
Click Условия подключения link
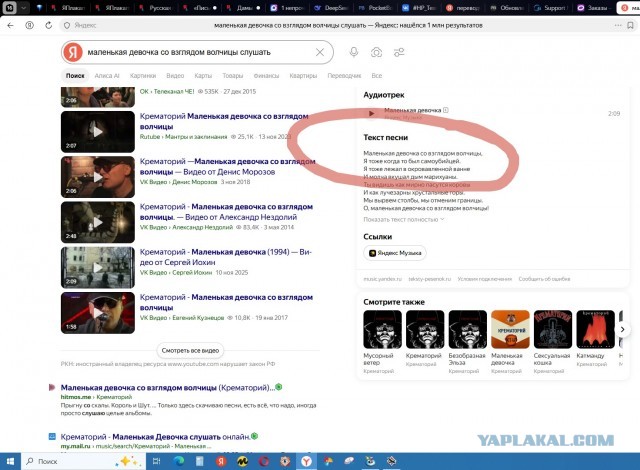[484, 279]
